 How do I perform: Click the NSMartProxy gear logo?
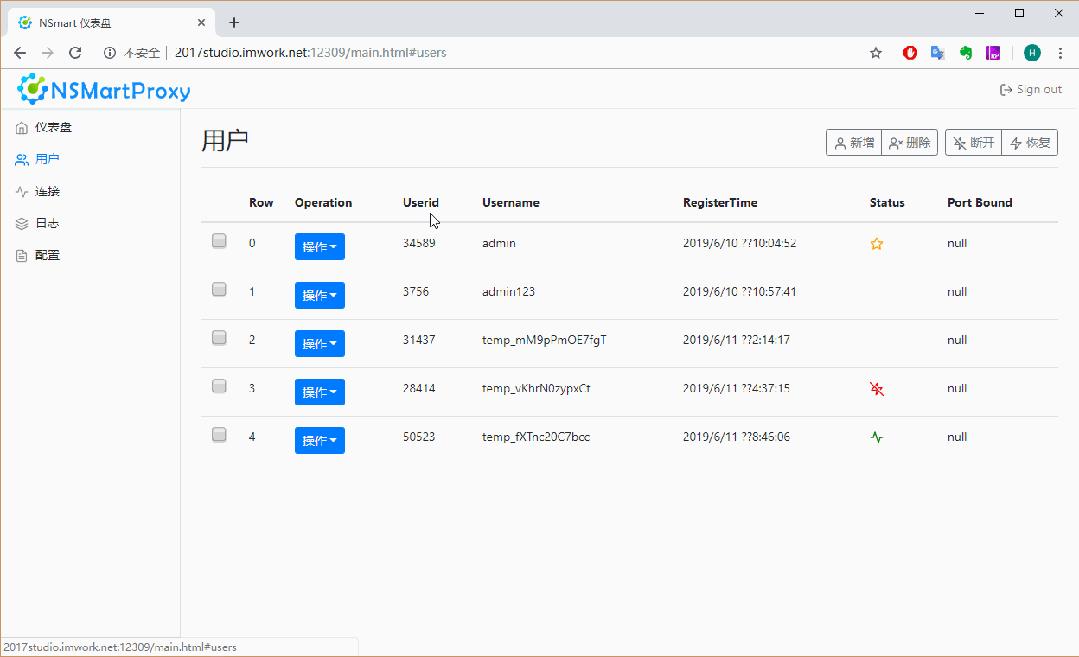click(x=30, y=90)
